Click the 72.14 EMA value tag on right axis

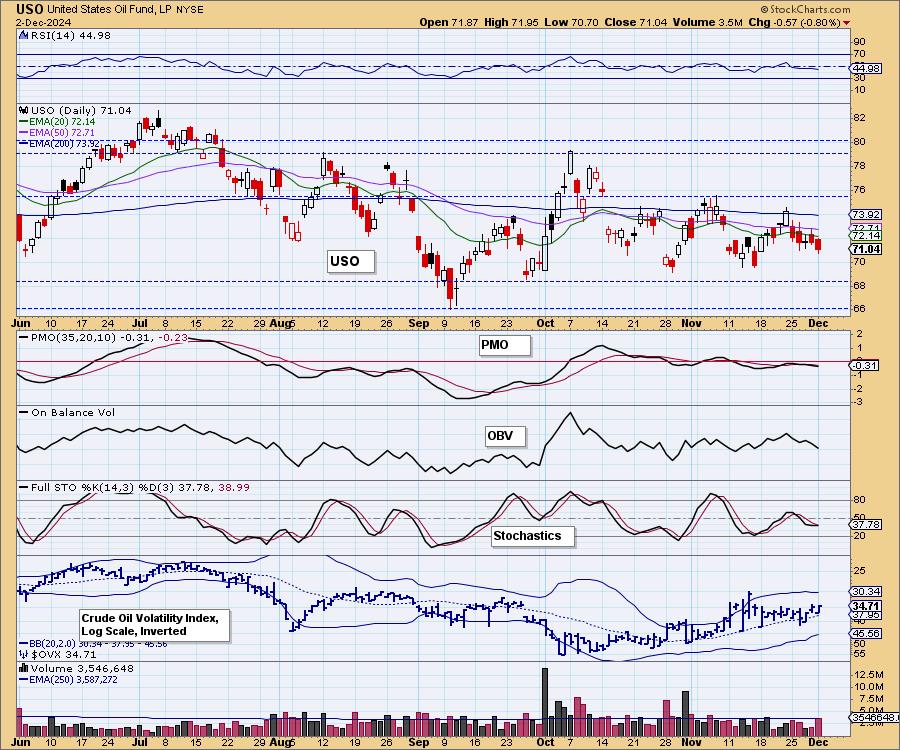pyautogui.click(x=866, y=236)
